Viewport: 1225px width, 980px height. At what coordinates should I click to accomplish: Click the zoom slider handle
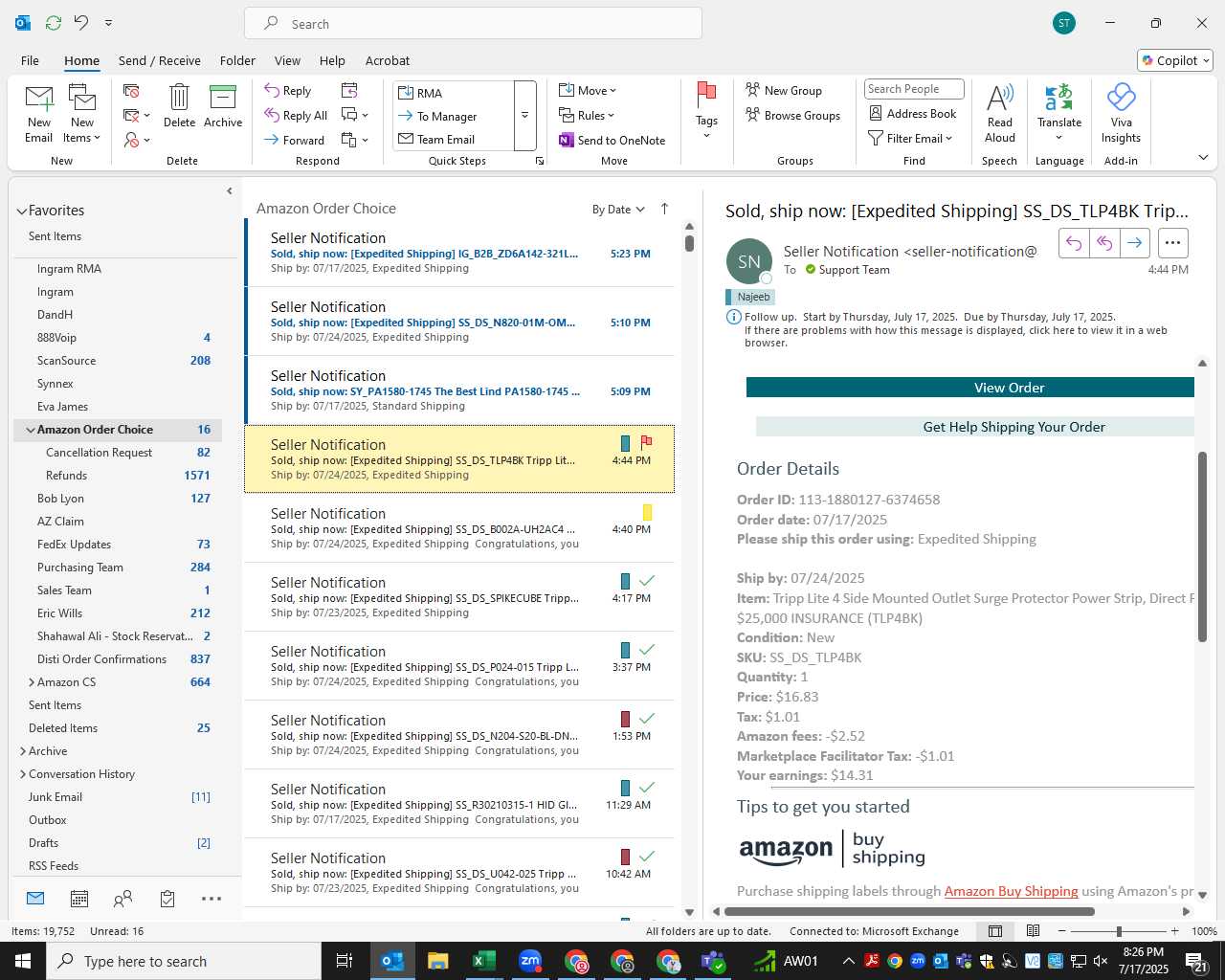(x=1119, y=931)
